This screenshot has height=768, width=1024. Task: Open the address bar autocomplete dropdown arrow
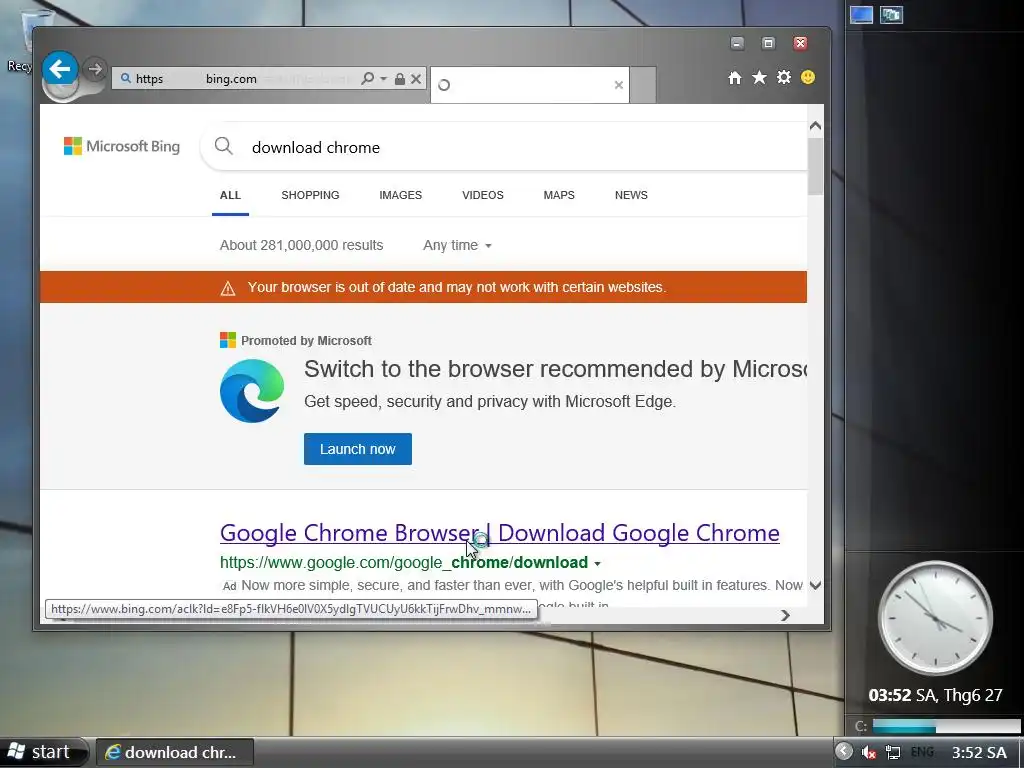coord(383,79)
